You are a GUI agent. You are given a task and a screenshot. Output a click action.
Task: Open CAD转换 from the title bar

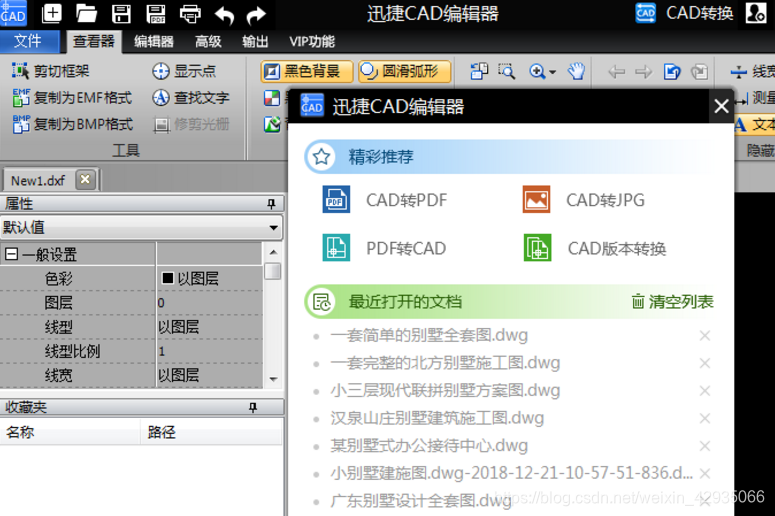click(x=684, y=13)
